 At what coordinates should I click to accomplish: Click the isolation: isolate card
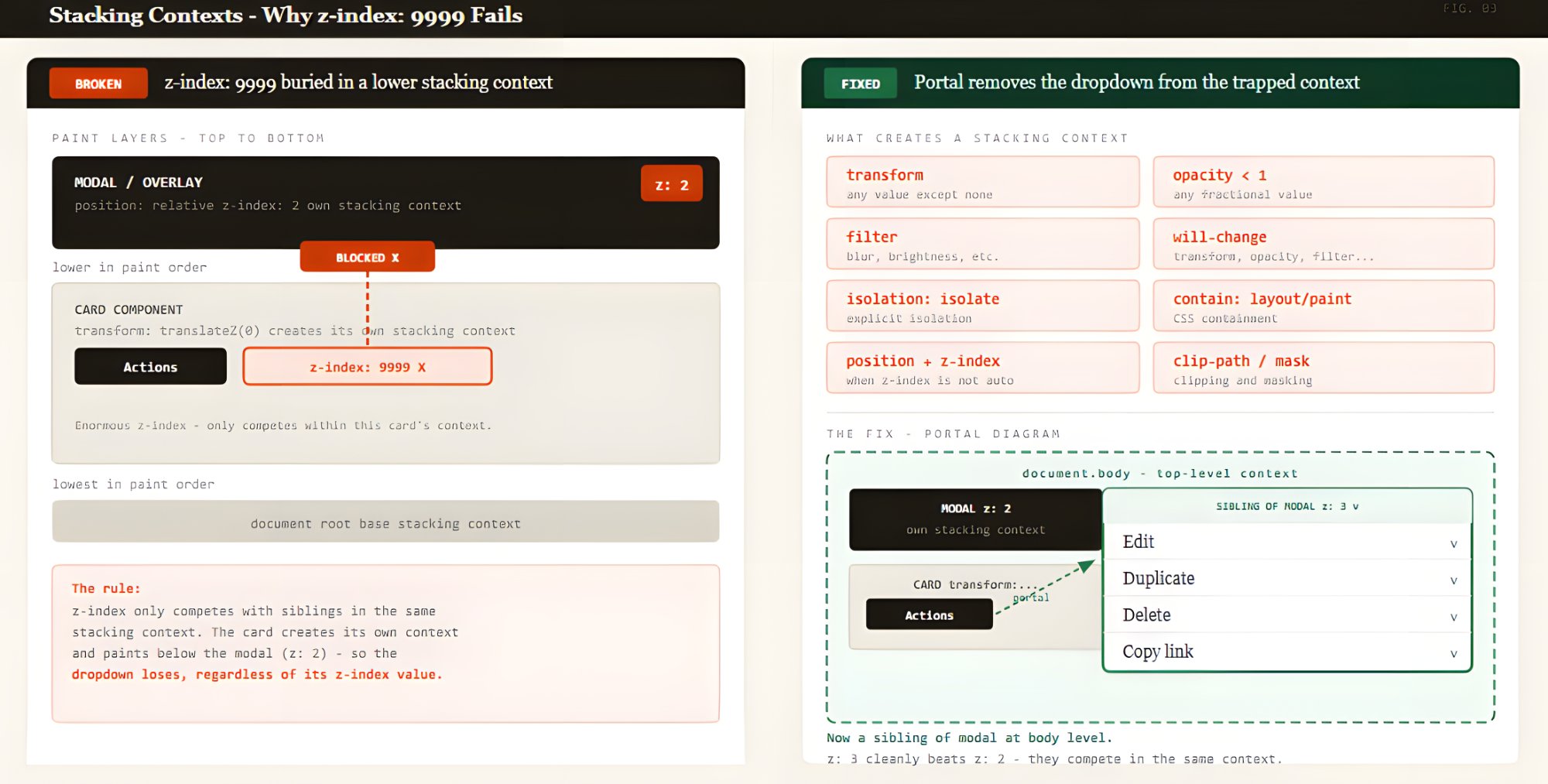[982, 306]
